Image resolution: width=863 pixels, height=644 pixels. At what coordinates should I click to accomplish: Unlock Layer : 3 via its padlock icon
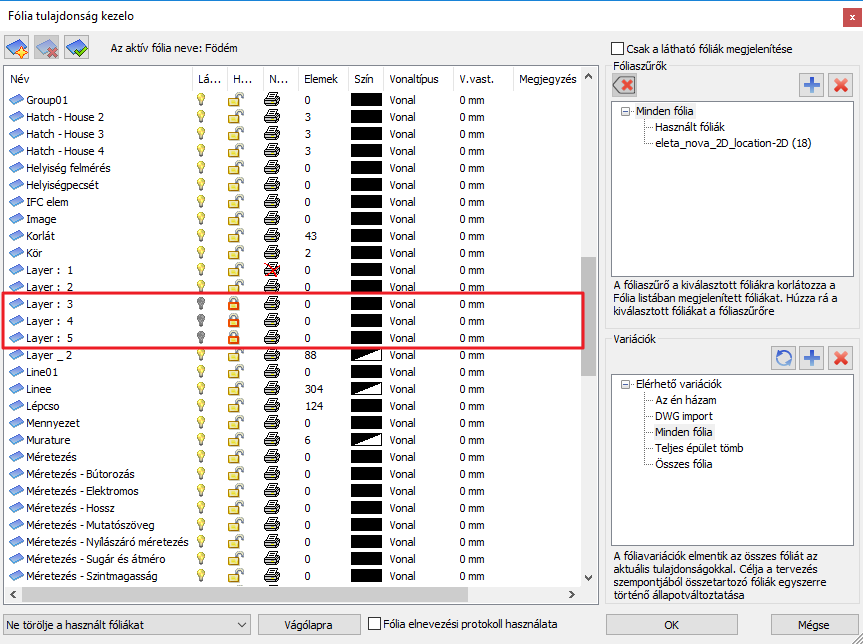tap(234, 304)
